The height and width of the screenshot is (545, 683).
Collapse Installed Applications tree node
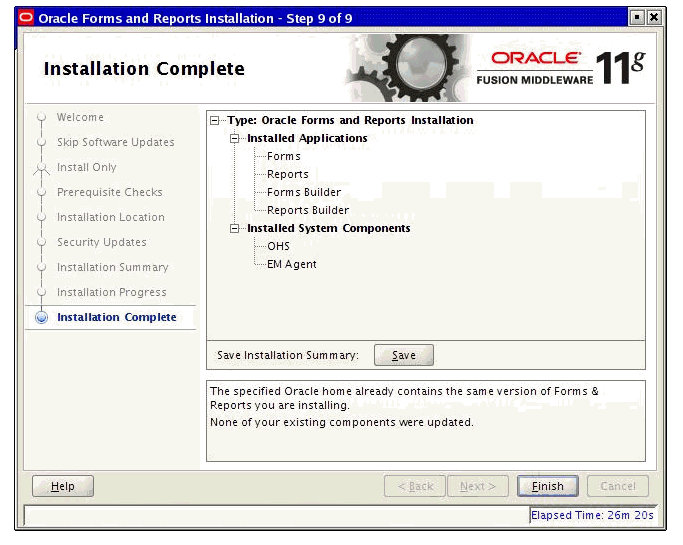coord(234,139)
